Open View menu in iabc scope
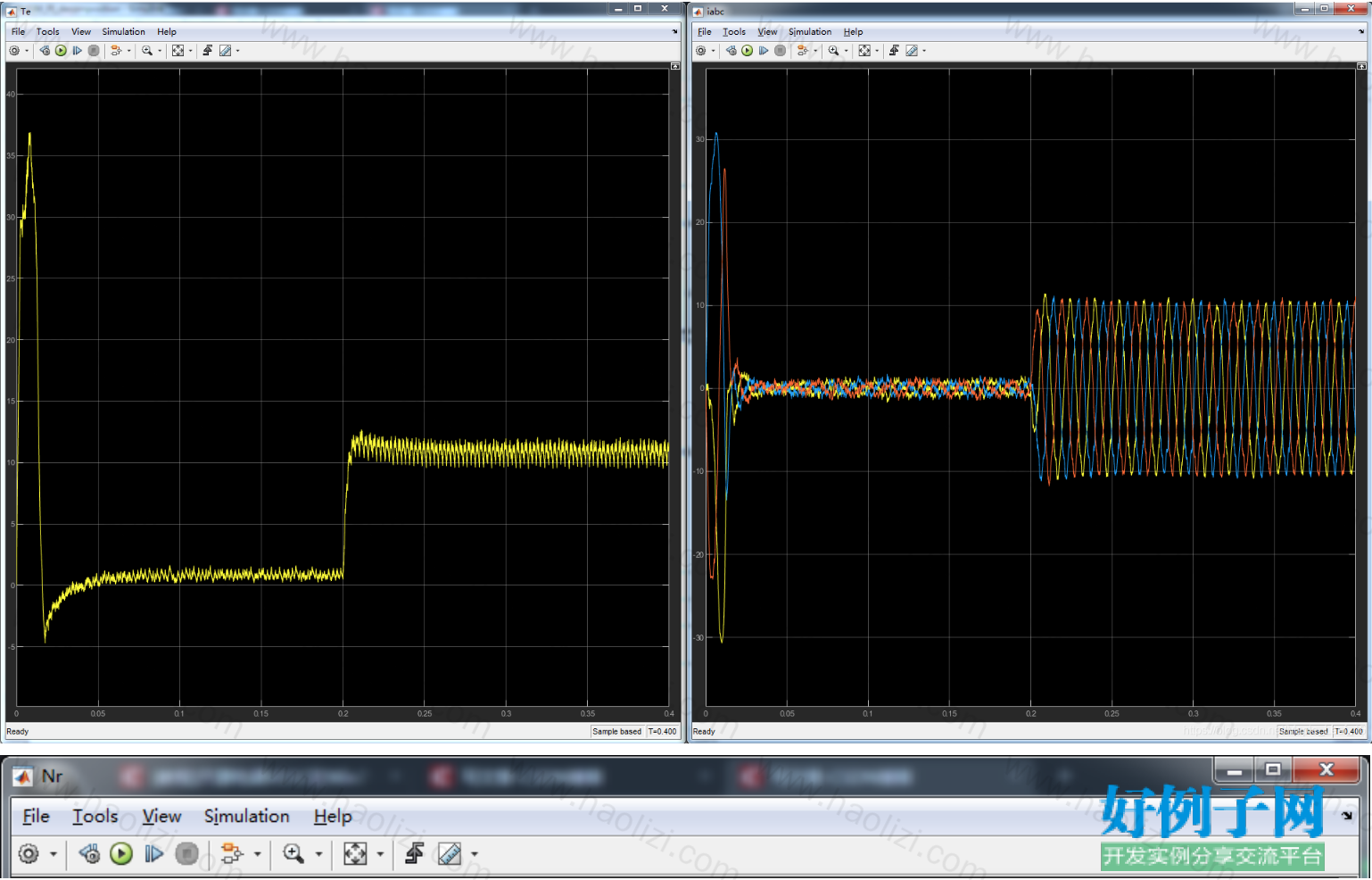Screen dimensions: 1372x880 [x=767, y=31]
